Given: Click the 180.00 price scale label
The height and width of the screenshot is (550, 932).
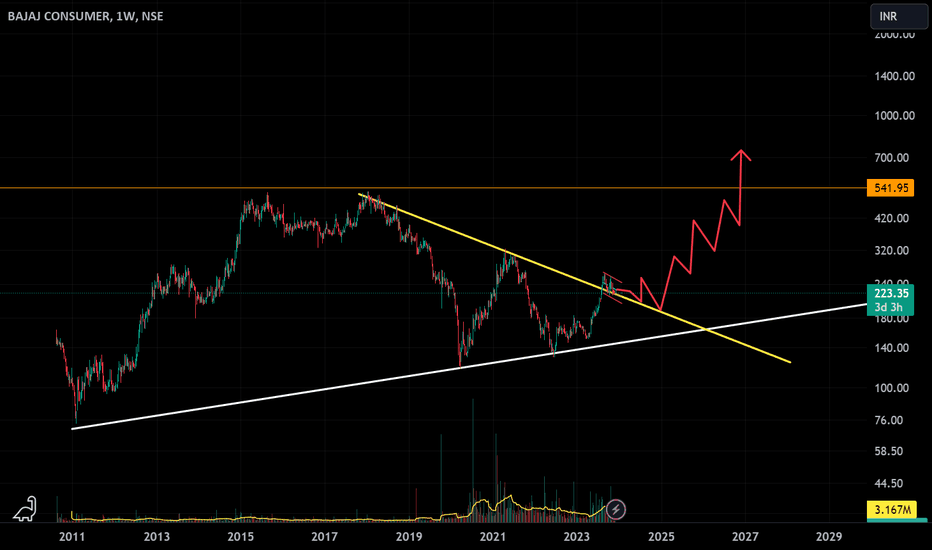Looking at the screenshot, I should [892, 319].
